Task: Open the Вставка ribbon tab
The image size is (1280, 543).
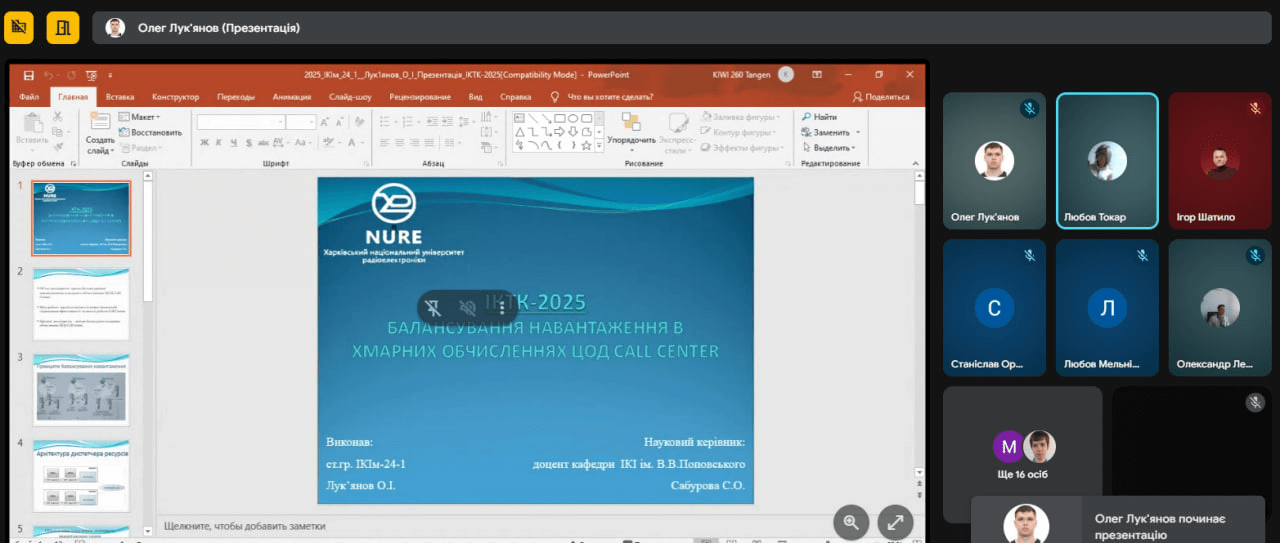Action: coord(120,97)
